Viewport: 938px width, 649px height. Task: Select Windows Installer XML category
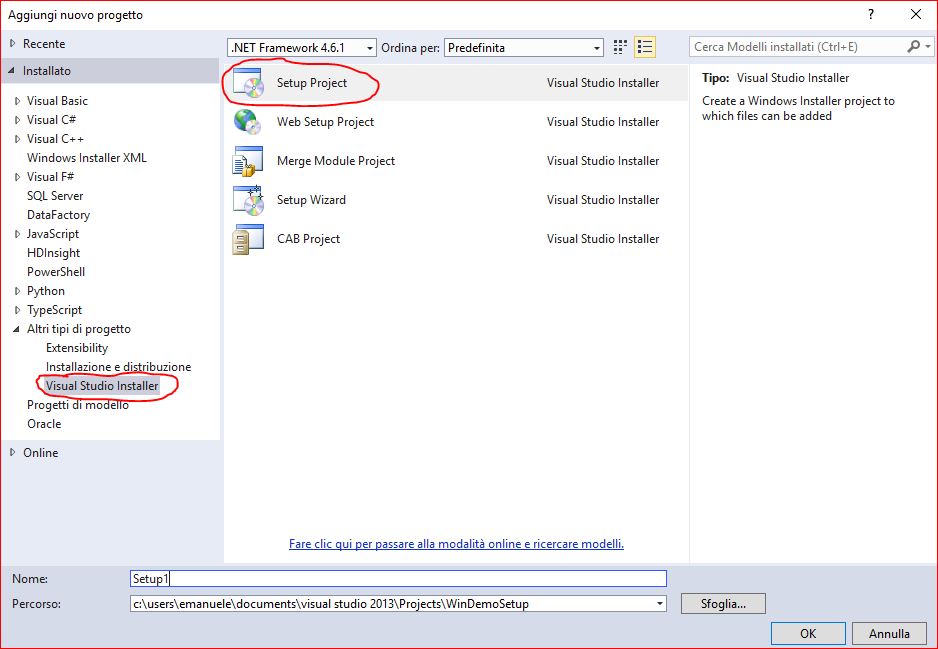87,158
